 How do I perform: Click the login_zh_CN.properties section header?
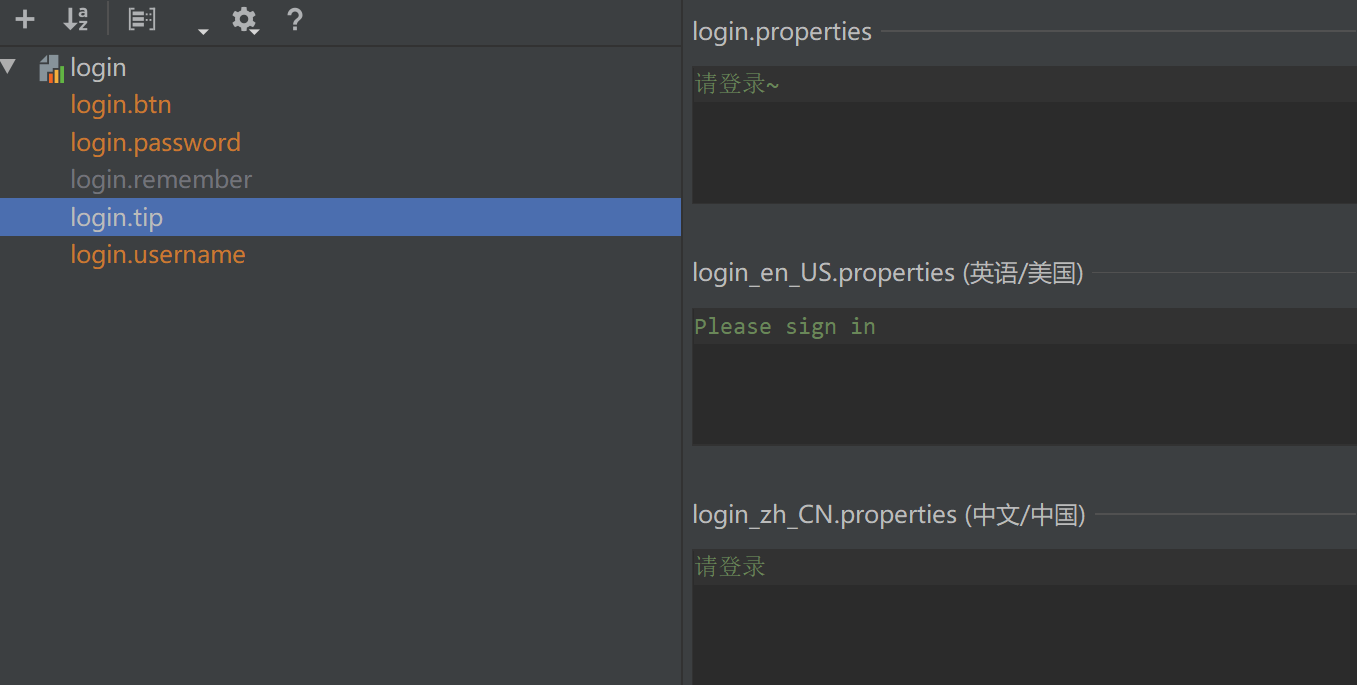coord(888,514)
